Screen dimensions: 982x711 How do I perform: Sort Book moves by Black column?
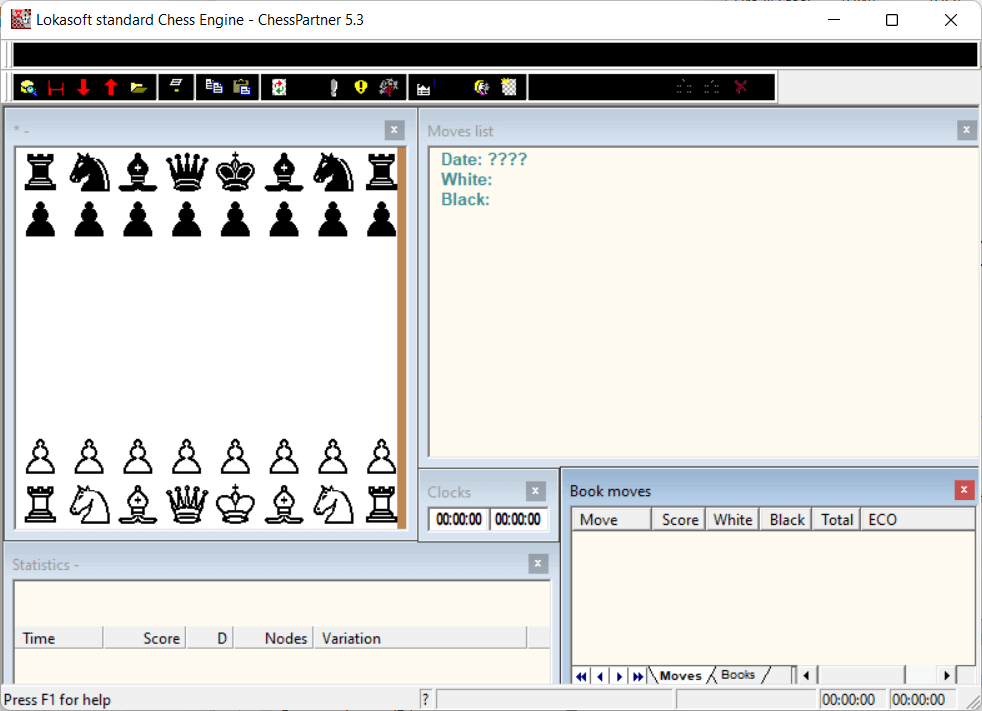tap(786, 519)
